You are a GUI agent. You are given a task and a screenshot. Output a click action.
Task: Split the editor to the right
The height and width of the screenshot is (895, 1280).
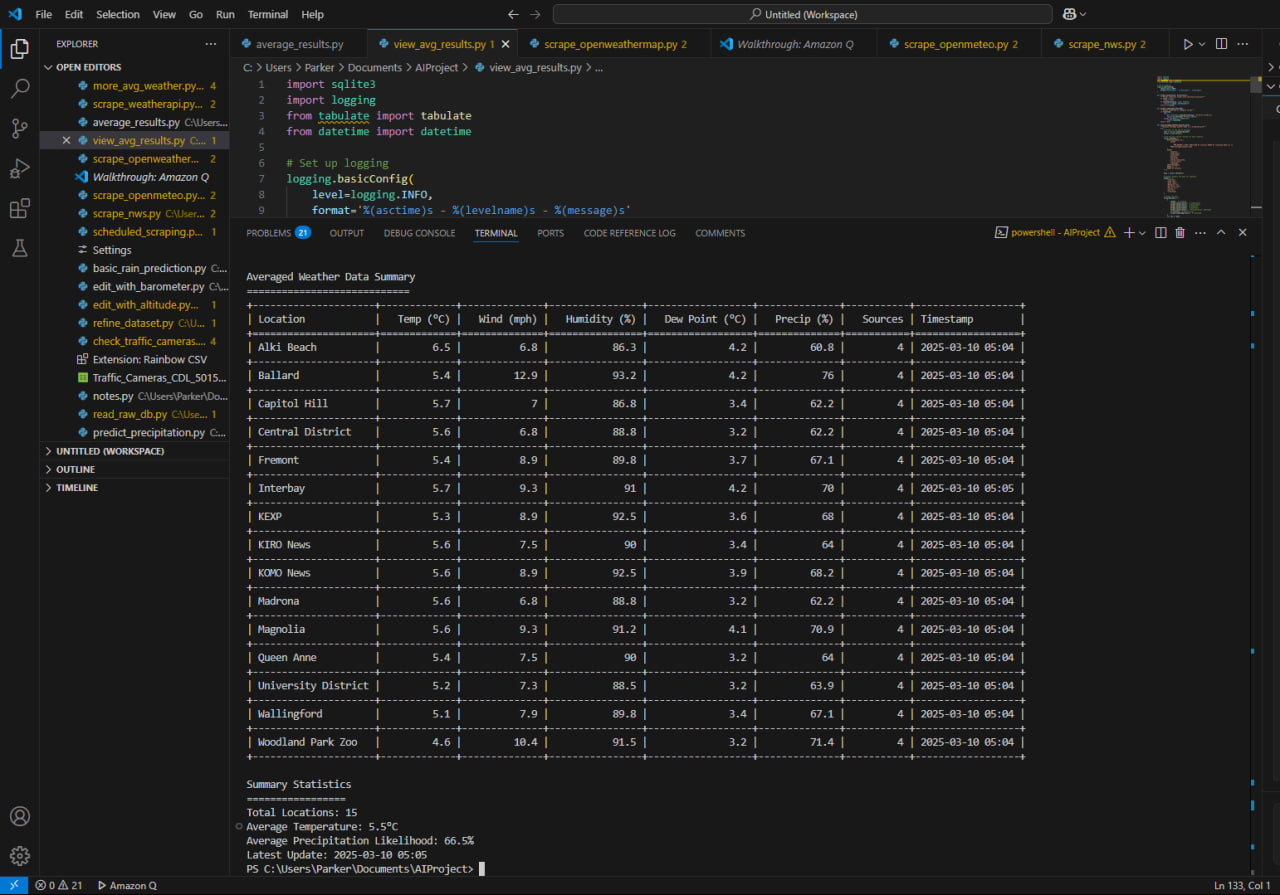coord(1221,44)
